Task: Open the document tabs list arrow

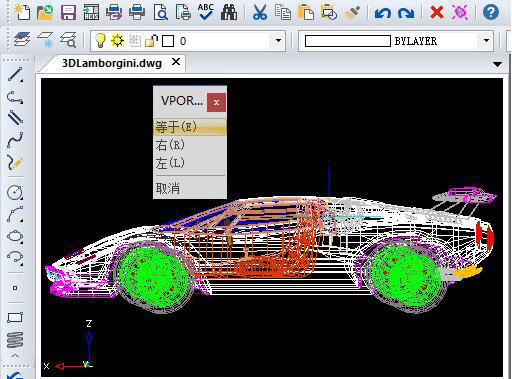Action: click(497, 64)
